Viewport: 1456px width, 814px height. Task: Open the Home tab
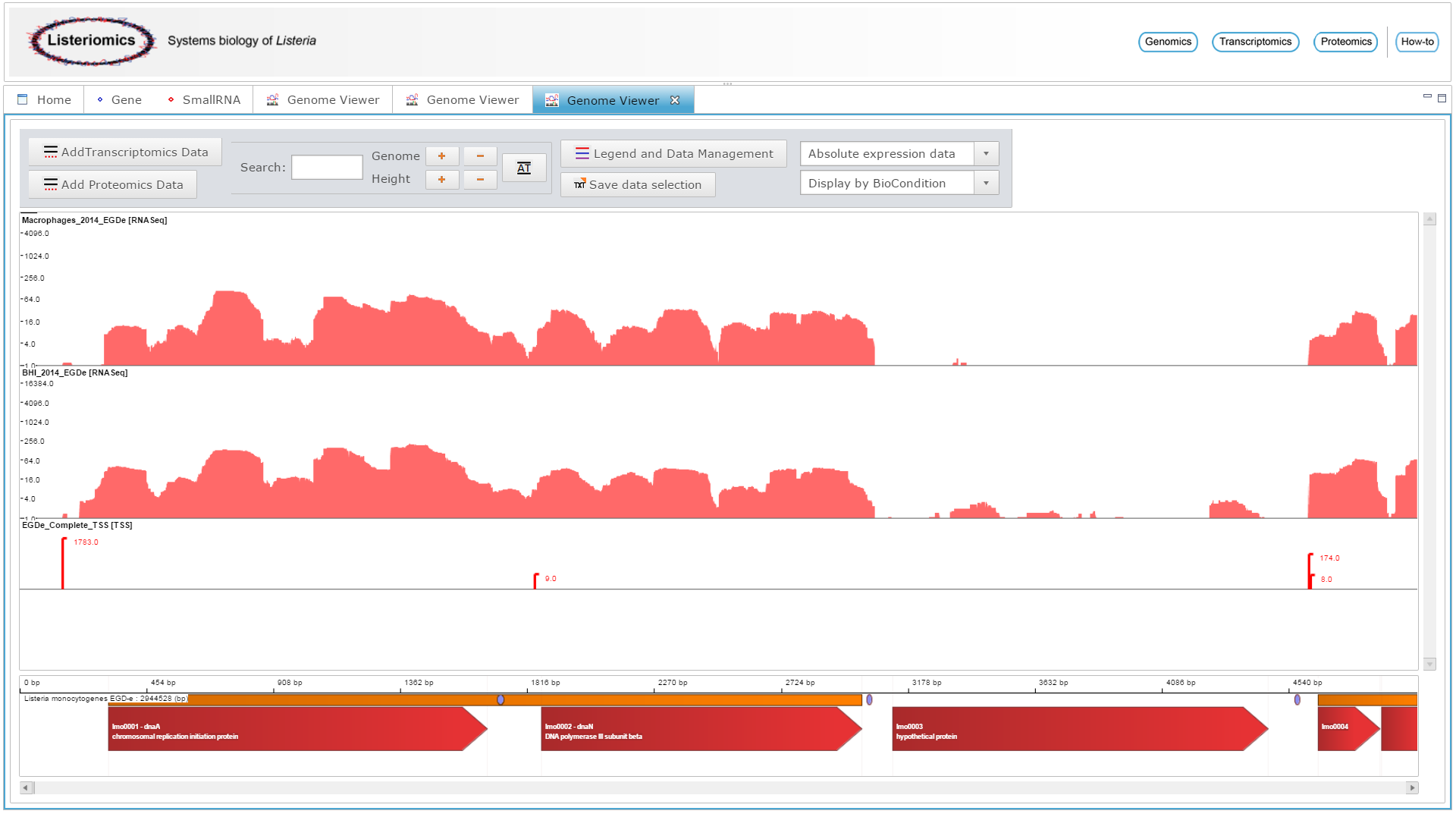45,100
